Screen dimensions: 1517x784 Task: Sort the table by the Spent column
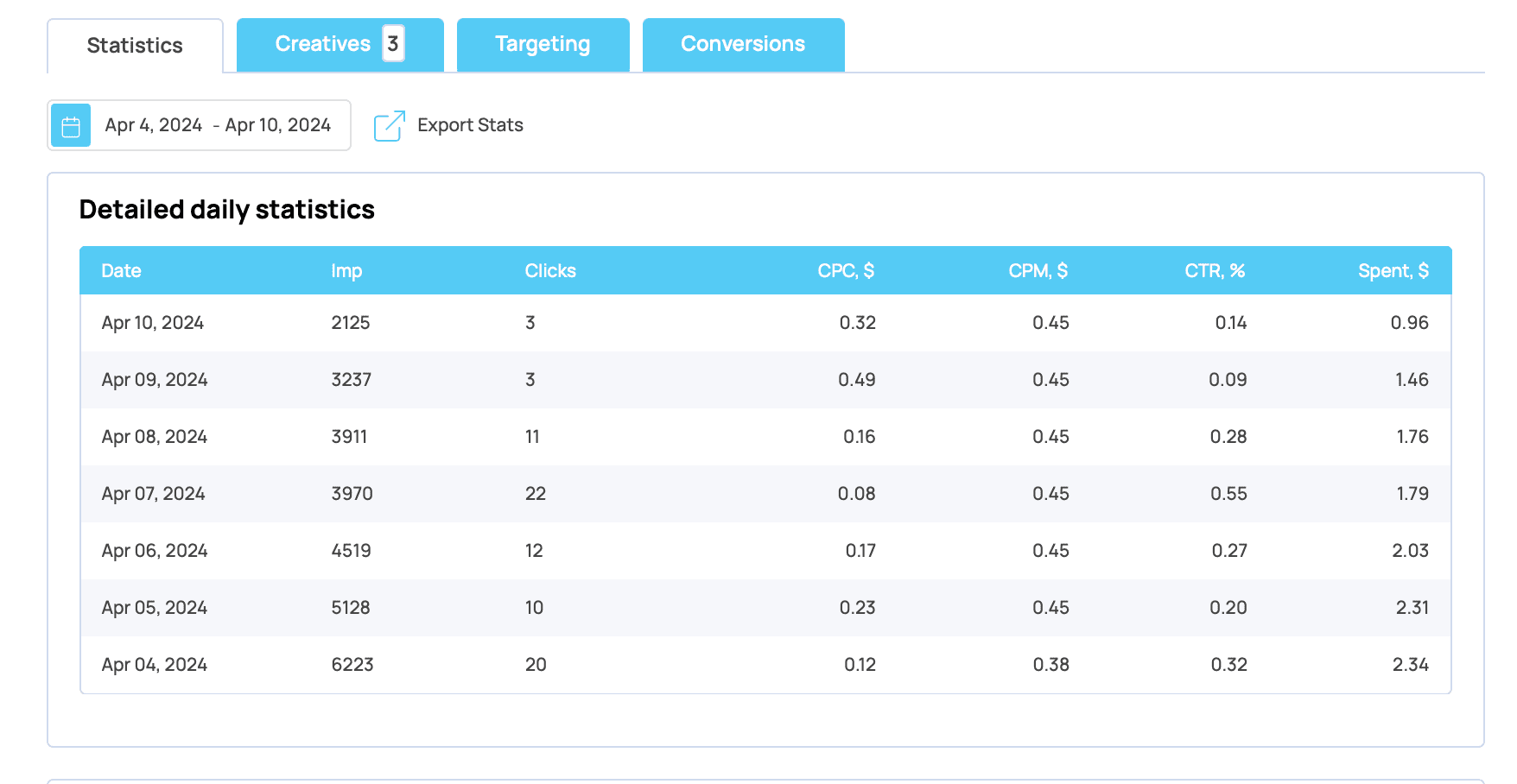pyautogui.click(x=1393, y=270)
